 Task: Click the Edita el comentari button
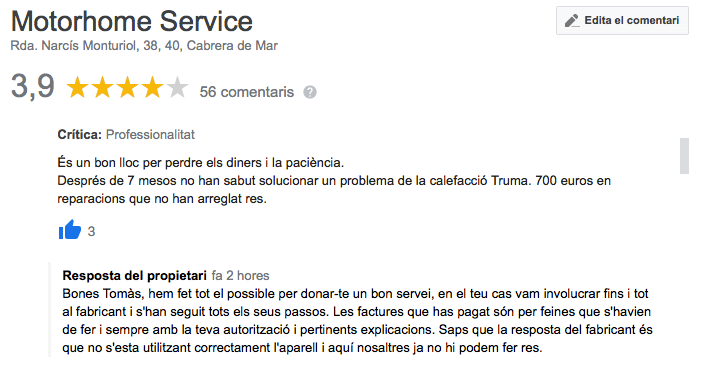coord(622,20)
